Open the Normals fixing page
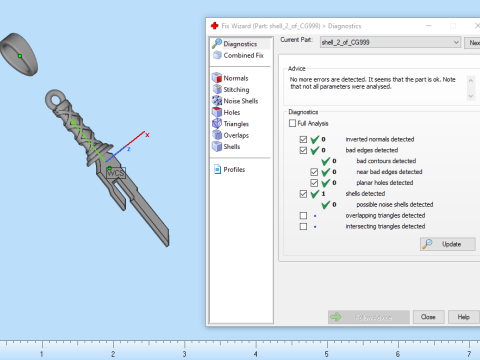This screenshot has width=480, height=360. (x=236, y=78)
